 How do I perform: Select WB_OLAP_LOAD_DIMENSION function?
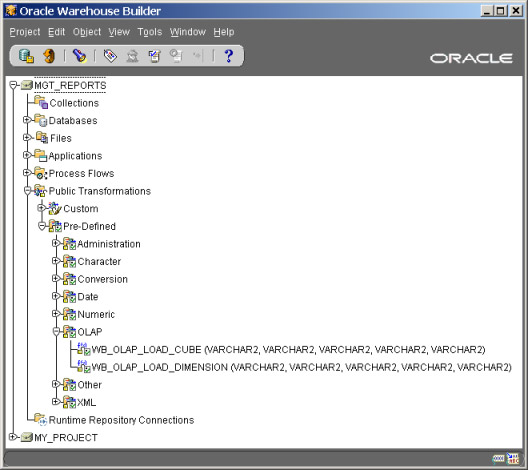pos(301,367)
